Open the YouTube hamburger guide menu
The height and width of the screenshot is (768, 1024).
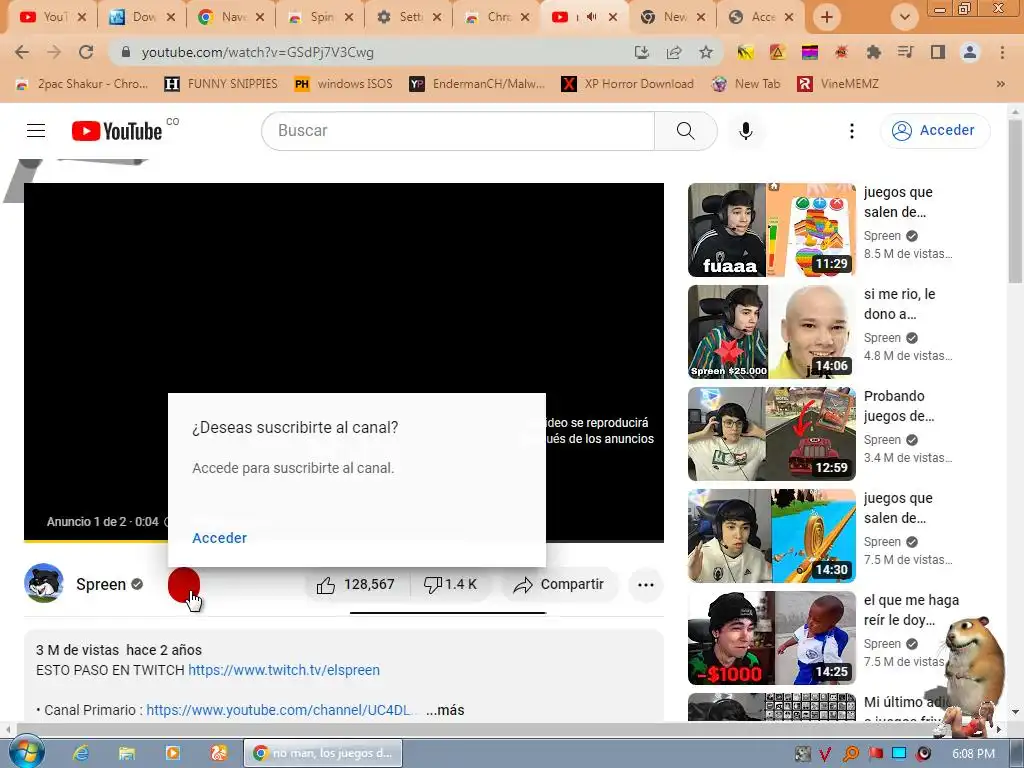[36, 131]
